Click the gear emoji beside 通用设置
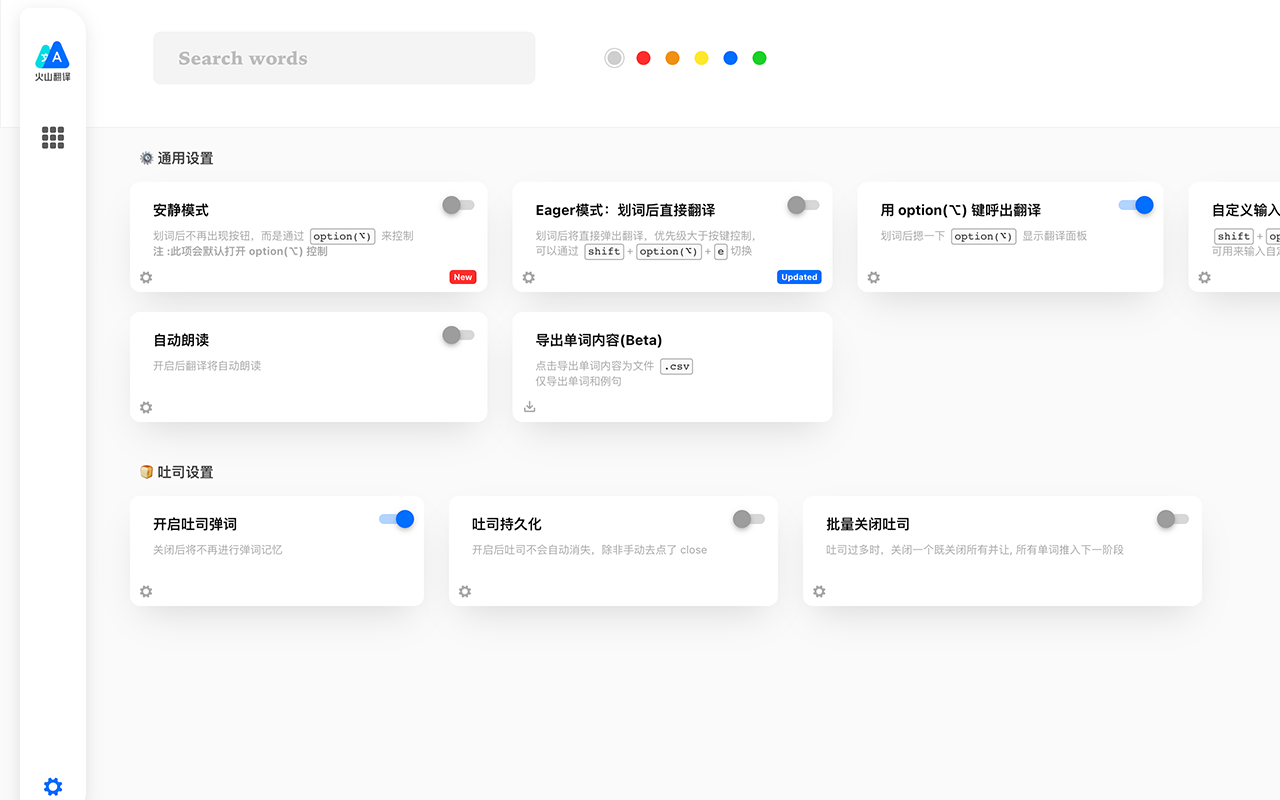 click(146, 158)
